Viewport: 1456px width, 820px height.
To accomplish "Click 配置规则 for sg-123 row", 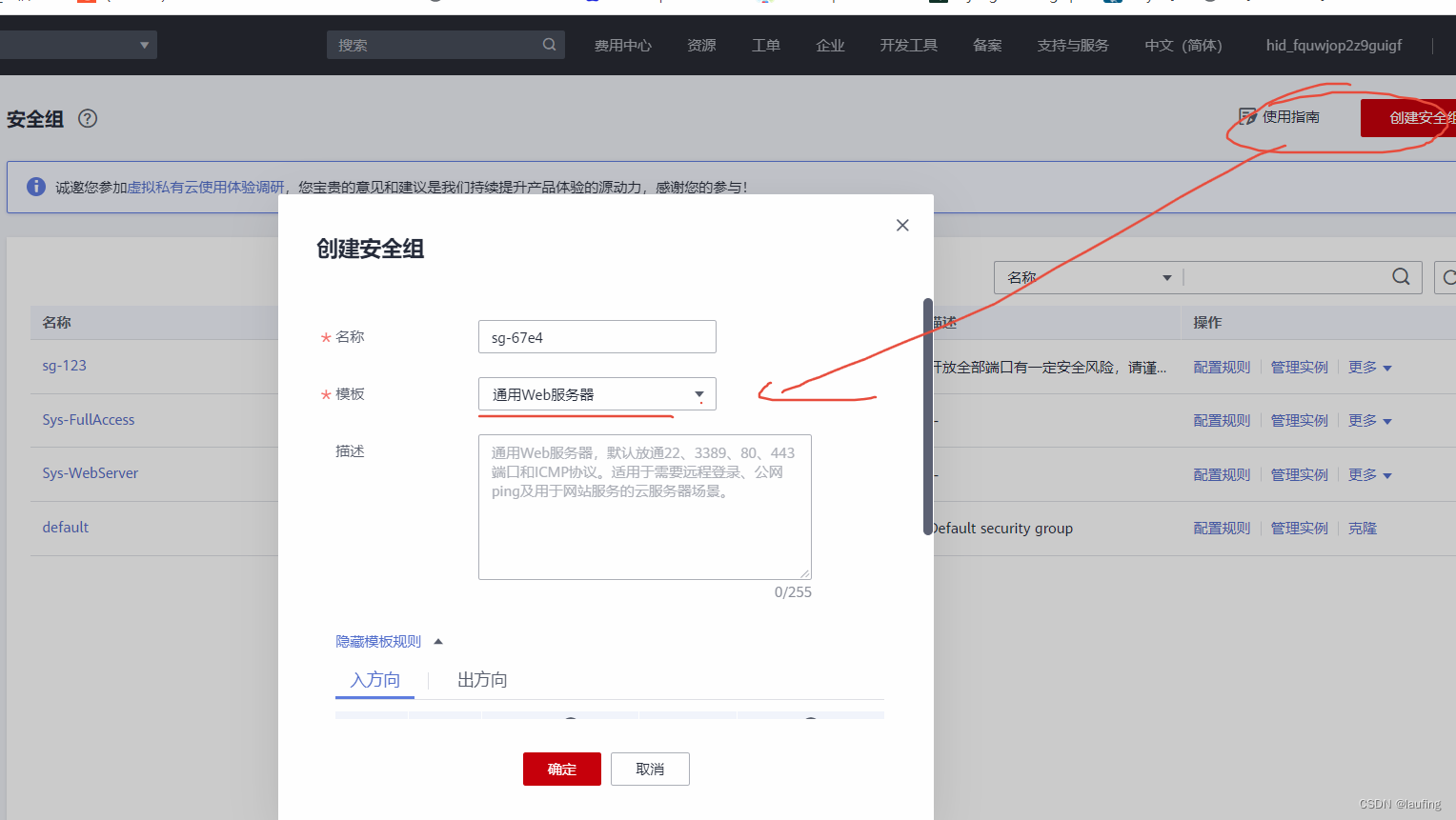I will click(1222, 368).
